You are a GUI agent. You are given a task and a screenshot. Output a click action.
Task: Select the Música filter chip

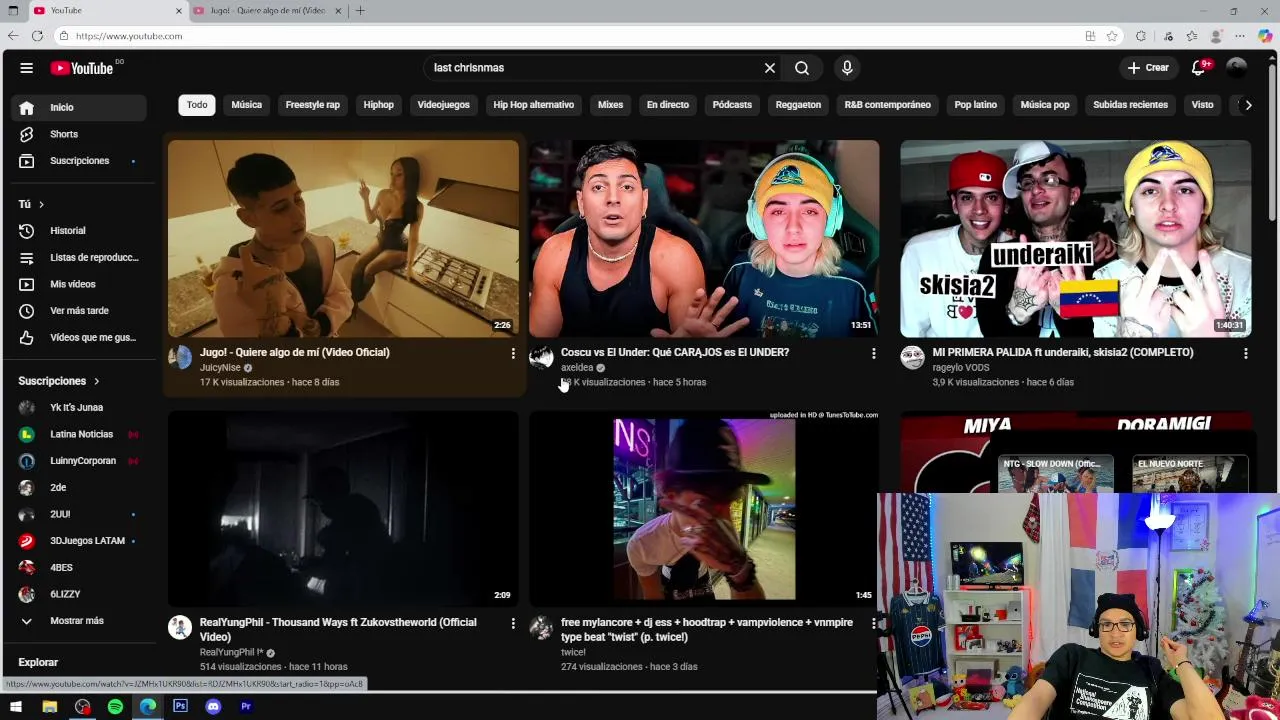click(246, 105)
